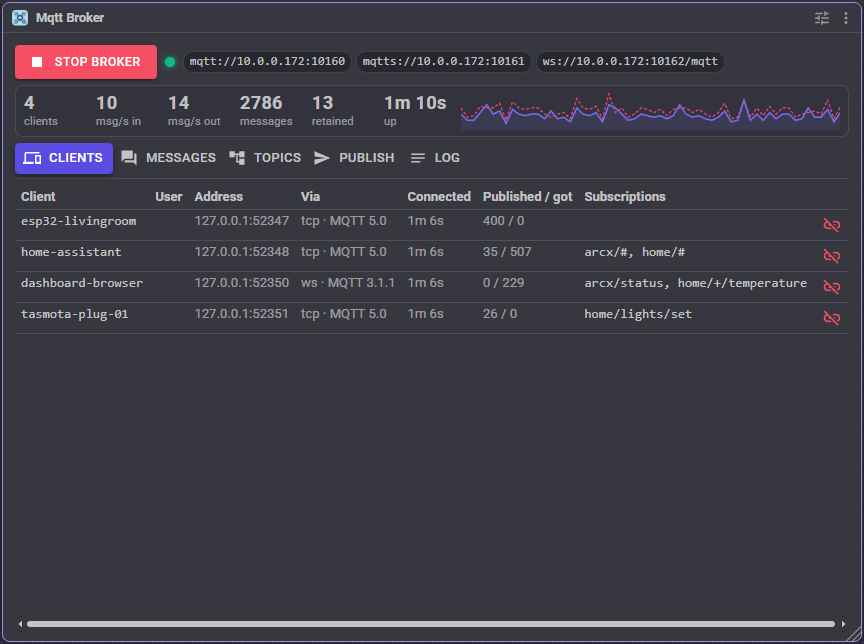Click the message rate sparkline chart
The width and height of the screenshot is (864, 644).
(x=651, y=111)
